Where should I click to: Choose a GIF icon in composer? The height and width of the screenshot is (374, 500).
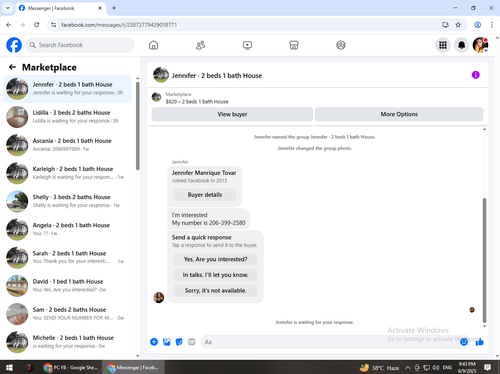pyautogui.click(x=191, y=342)
